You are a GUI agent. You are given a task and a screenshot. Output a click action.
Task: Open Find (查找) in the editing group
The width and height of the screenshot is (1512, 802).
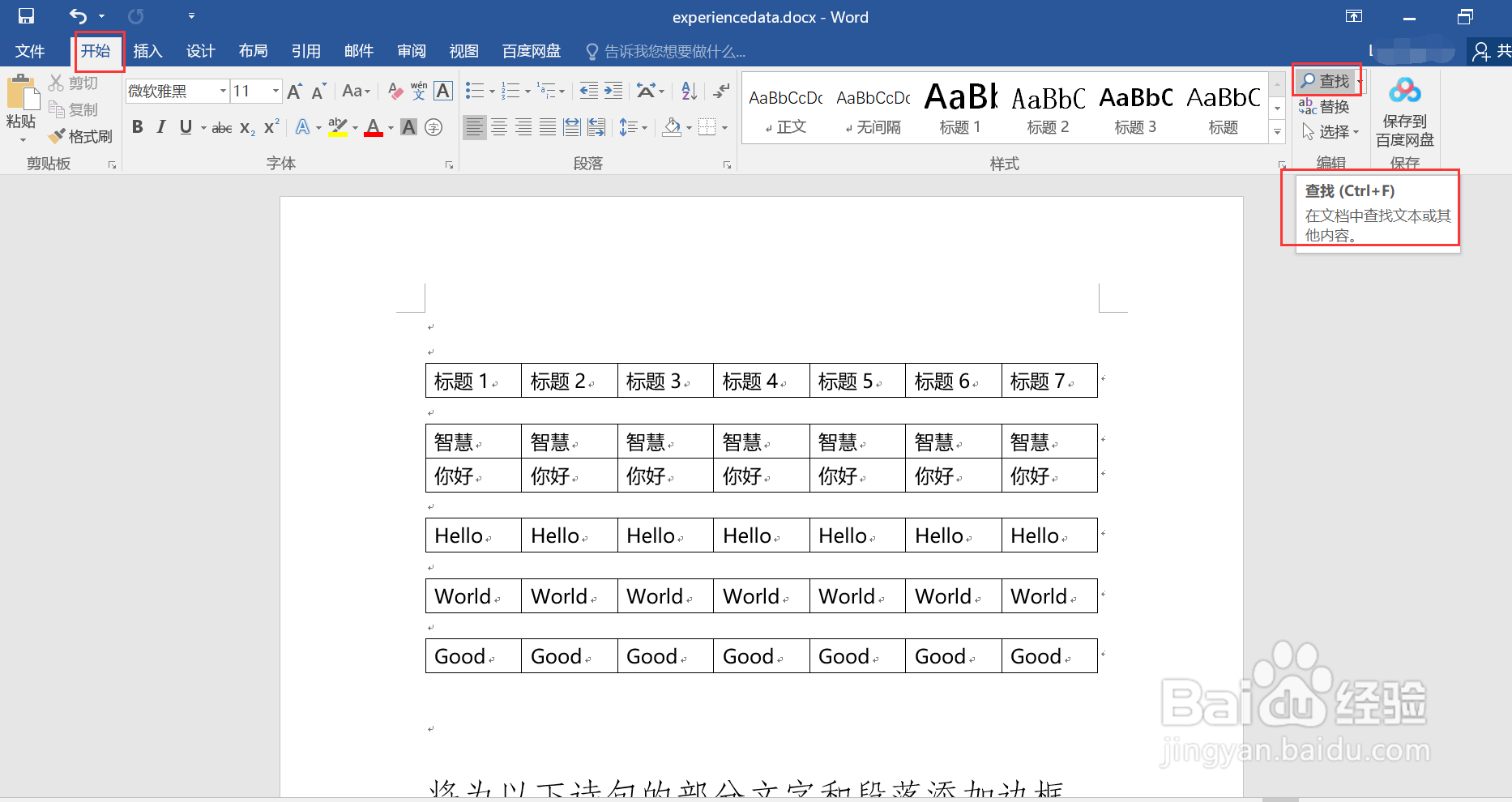click(x=1324, y=80)
